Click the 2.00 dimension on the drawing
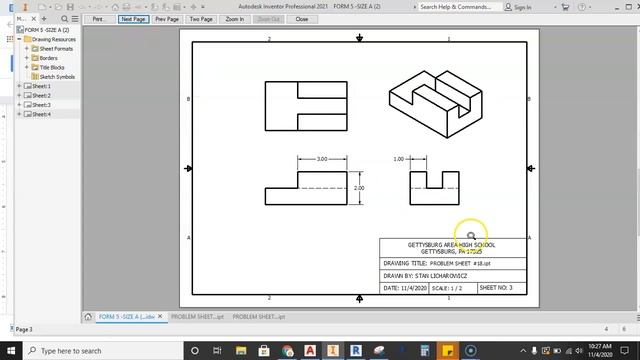 359,188
